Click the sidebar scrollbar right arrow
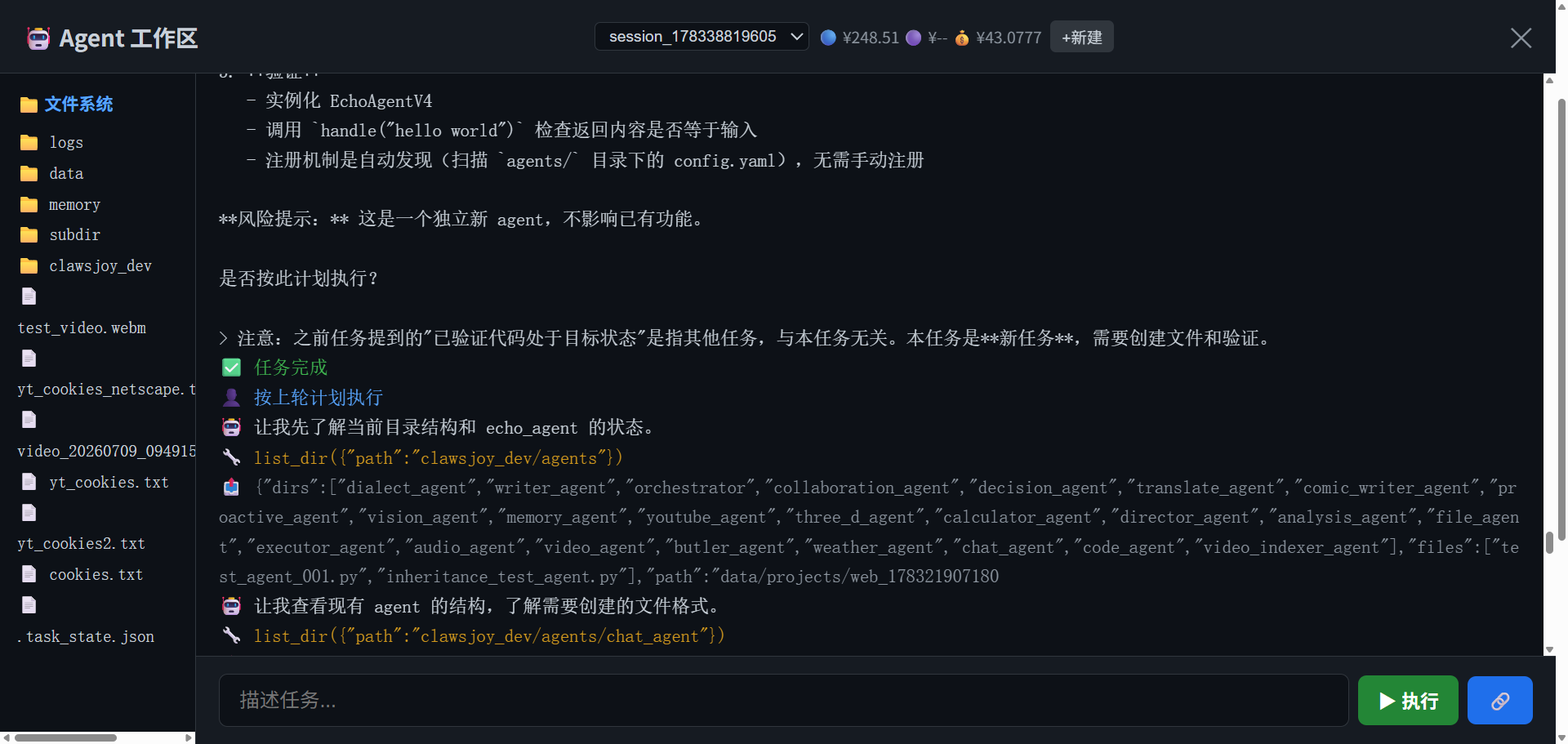 point(189,737)
